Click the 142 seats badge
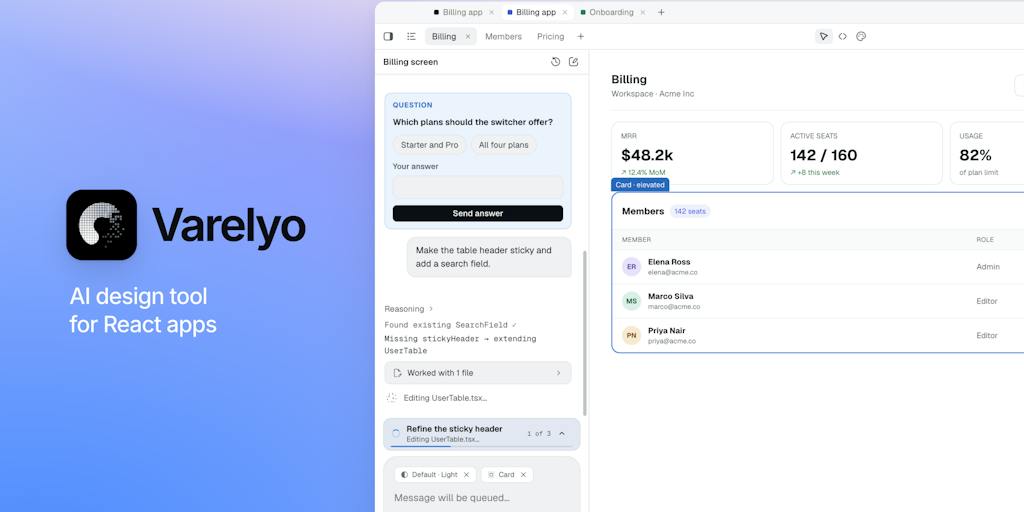The width and height of the screenshot is (1024, 512). (690, 211)
